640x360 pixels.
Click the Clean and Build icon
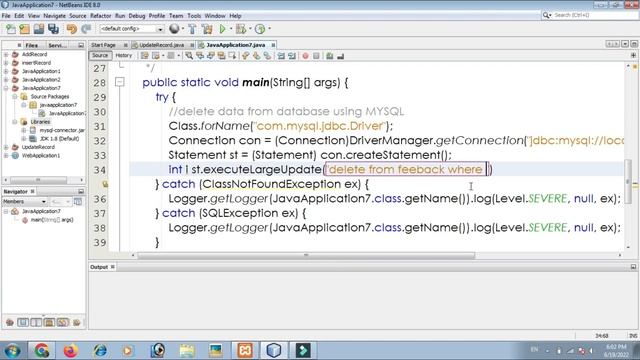(207, 29)
